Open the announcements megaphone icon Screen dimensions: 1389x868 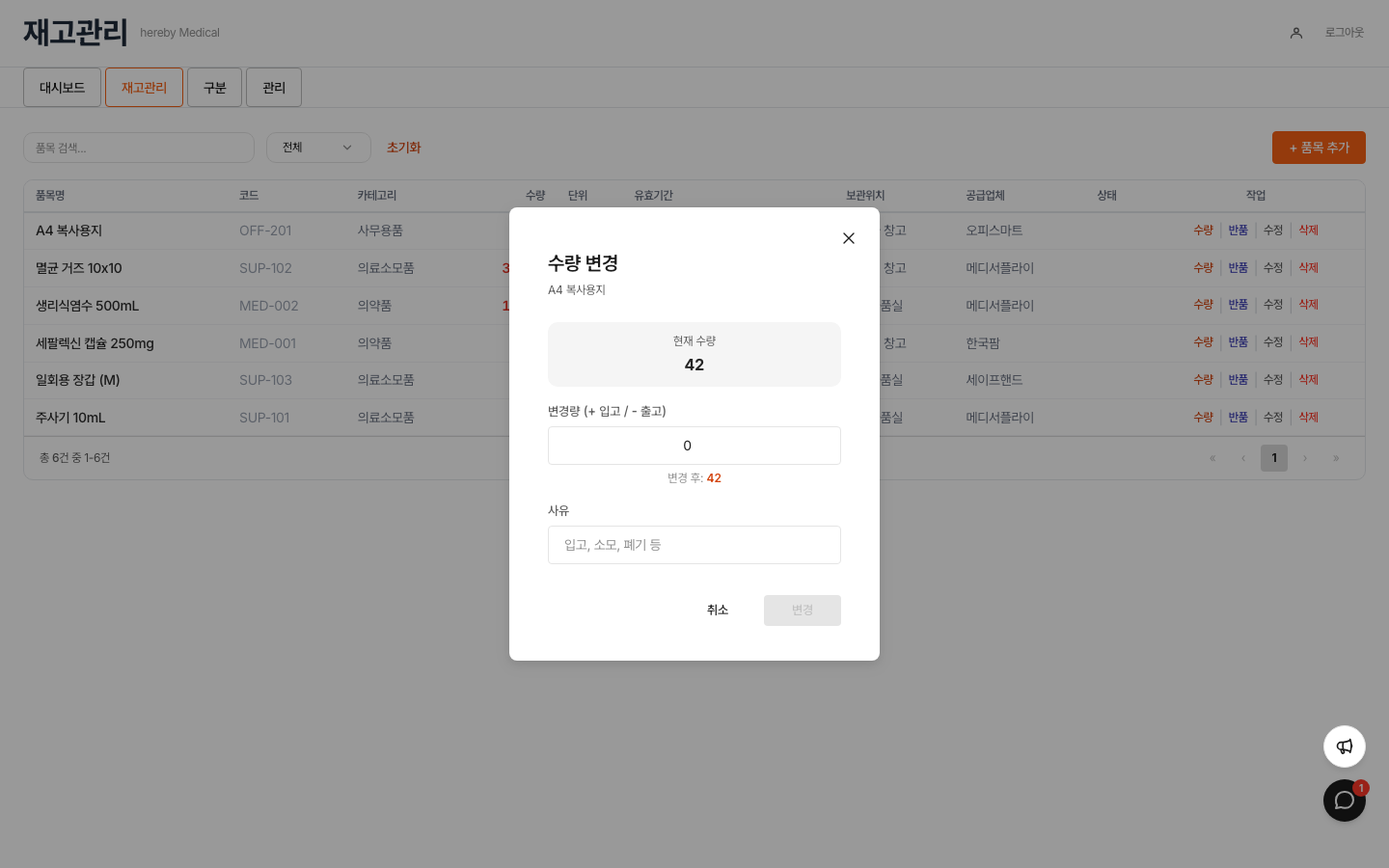coord(1345,746)
